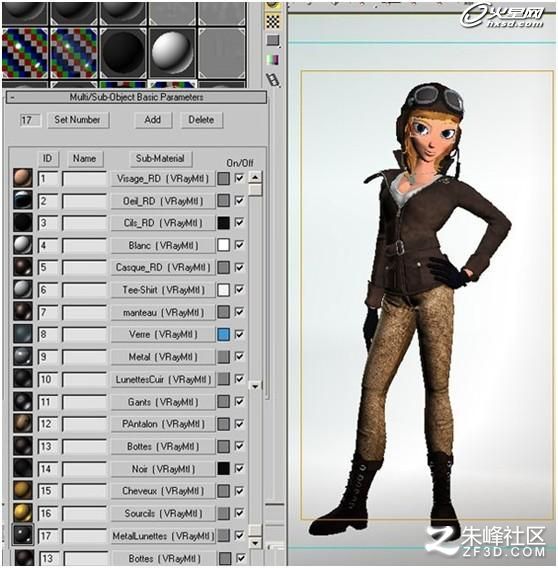Image resolution: width=558 pixels, height=568 pixels.
Task: Click the MetalLunettes material preview sphere
Action: point(23,535)
